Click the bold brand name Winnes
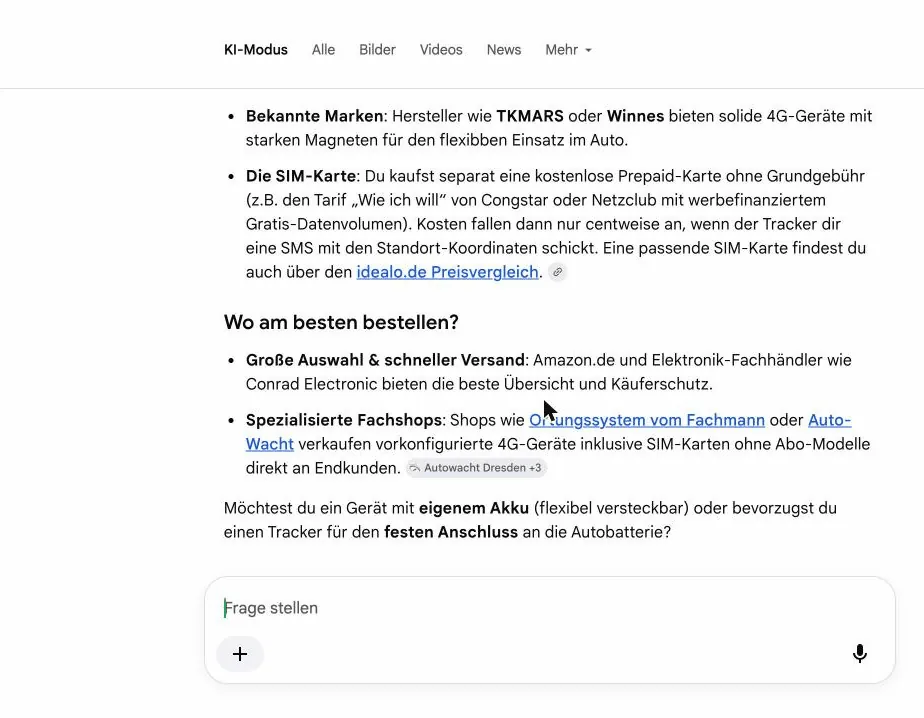Screen dimensions: 924x718 pyautogui.click(x=635, y=116)
